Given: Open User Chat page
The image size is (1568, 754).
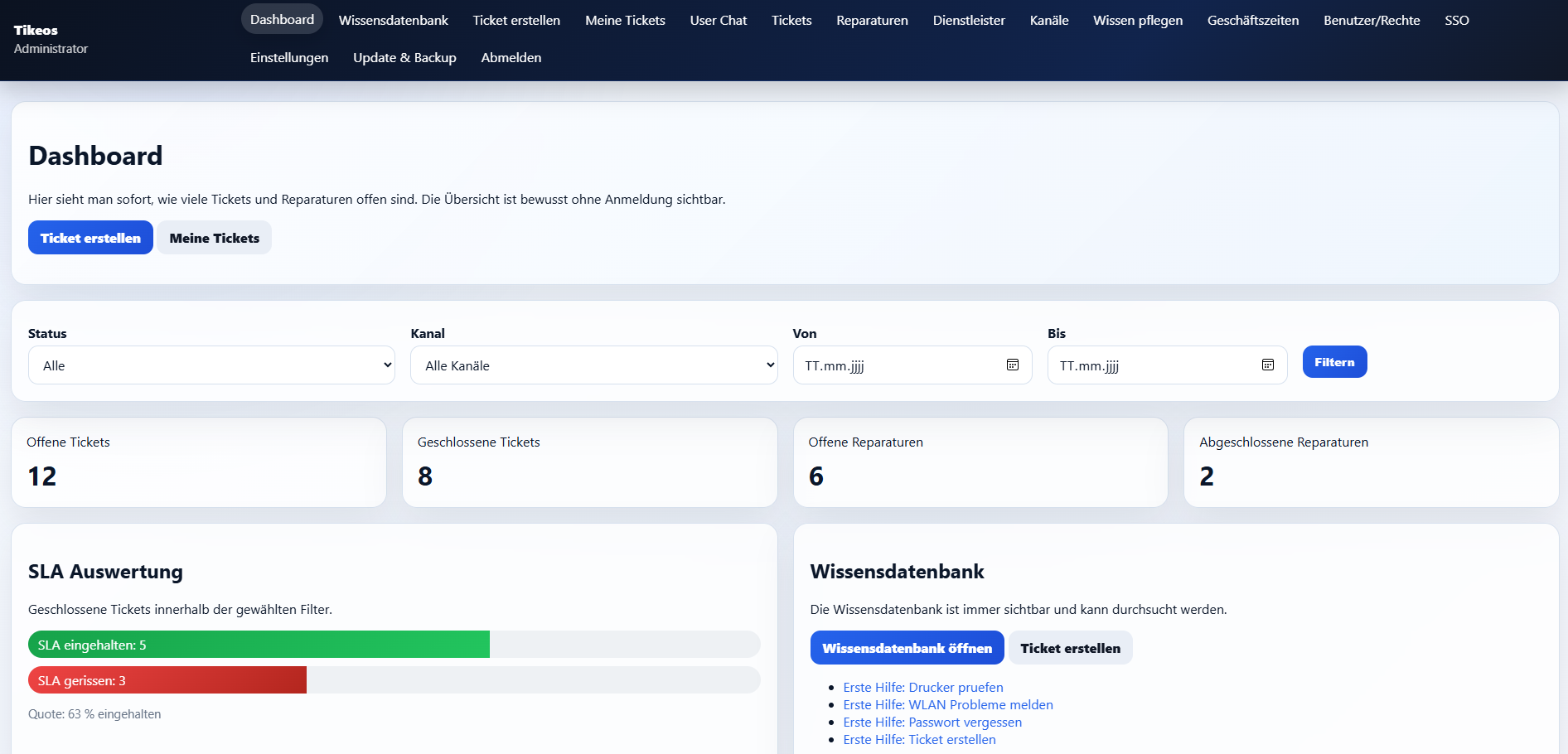Looking at the screenshot, I should pyautogui.click(x=719, y=20).
